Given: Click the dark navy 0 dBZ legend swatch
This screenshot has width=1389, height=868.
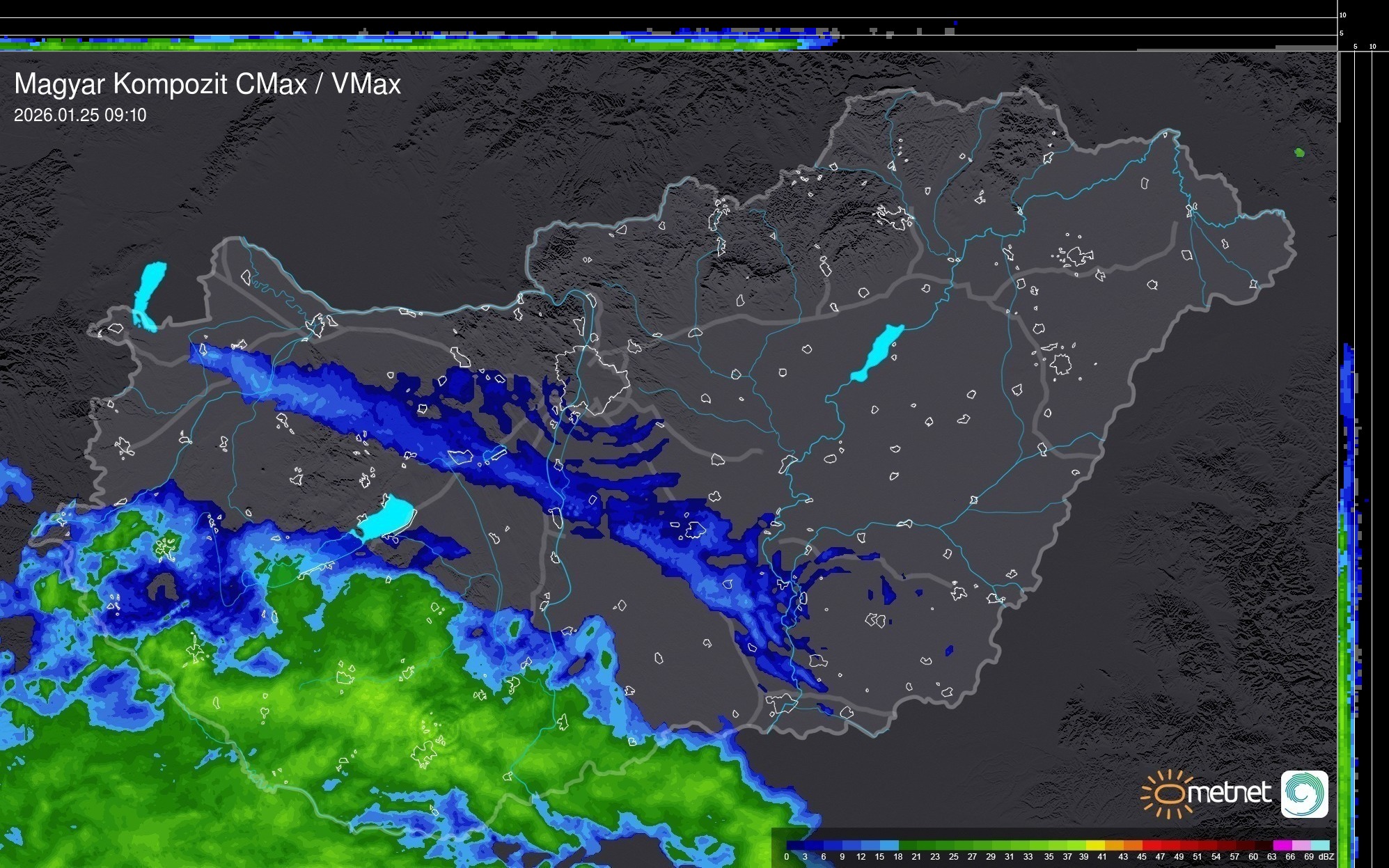Looking at the screenshot, I should tap(796, 846).
